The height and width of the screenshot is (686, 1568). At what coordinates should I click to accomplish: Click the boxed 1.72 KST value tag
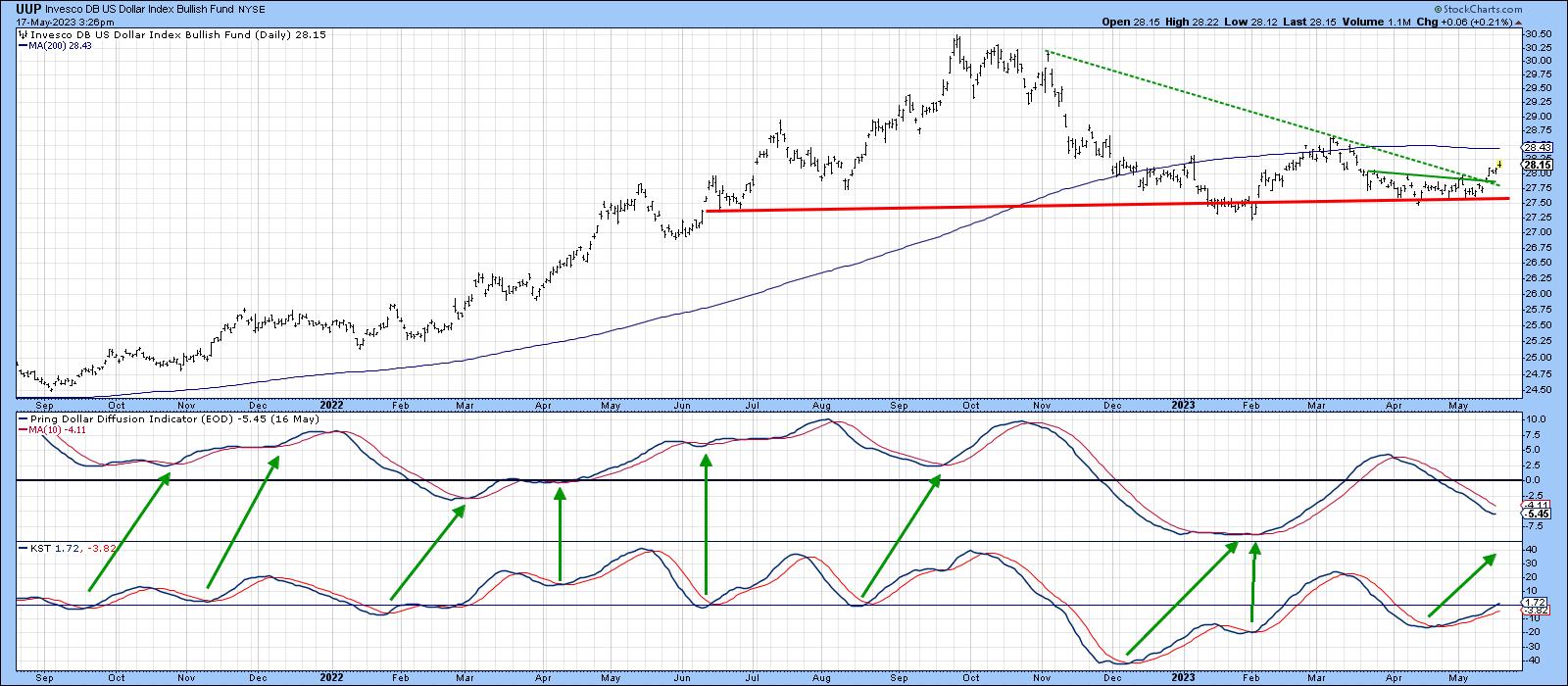point(1534,602)
